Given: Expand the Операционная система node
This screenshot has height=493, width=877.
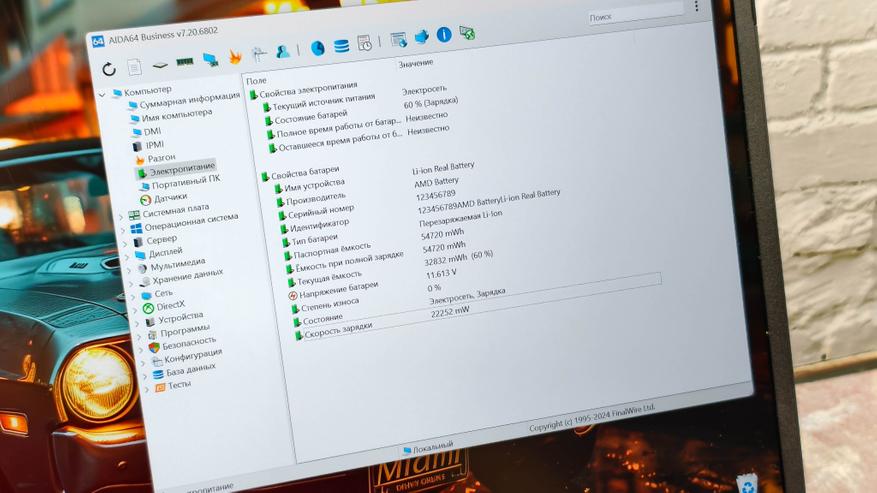Looking at the screenshot, I should (x=123, y=230).
